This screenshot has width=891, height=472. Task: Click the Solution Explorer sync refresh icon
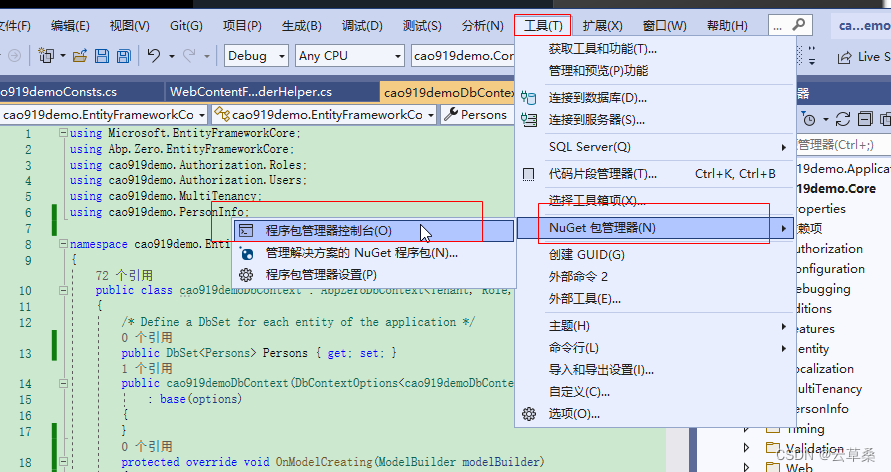843,119
